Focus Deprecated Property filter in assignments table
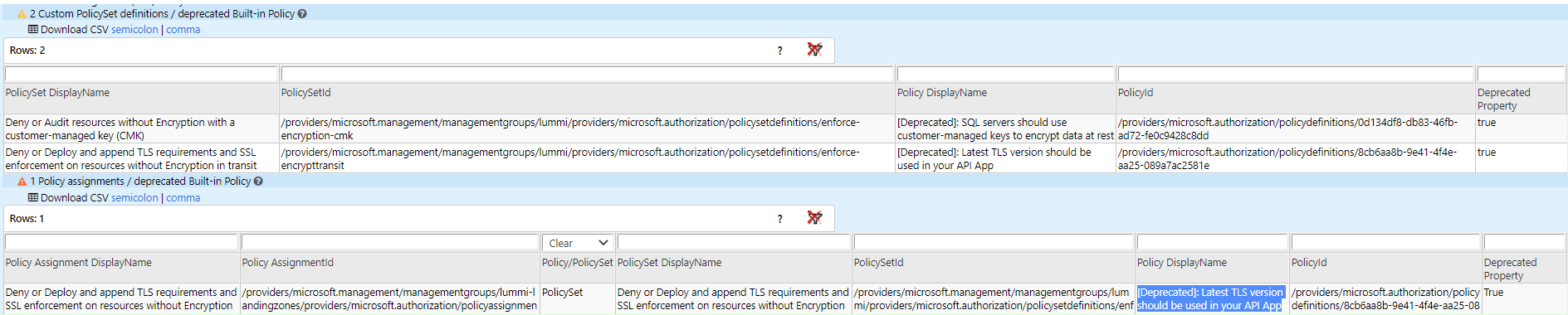The width and height of the screenshot is (1568, 315). 1524,242
